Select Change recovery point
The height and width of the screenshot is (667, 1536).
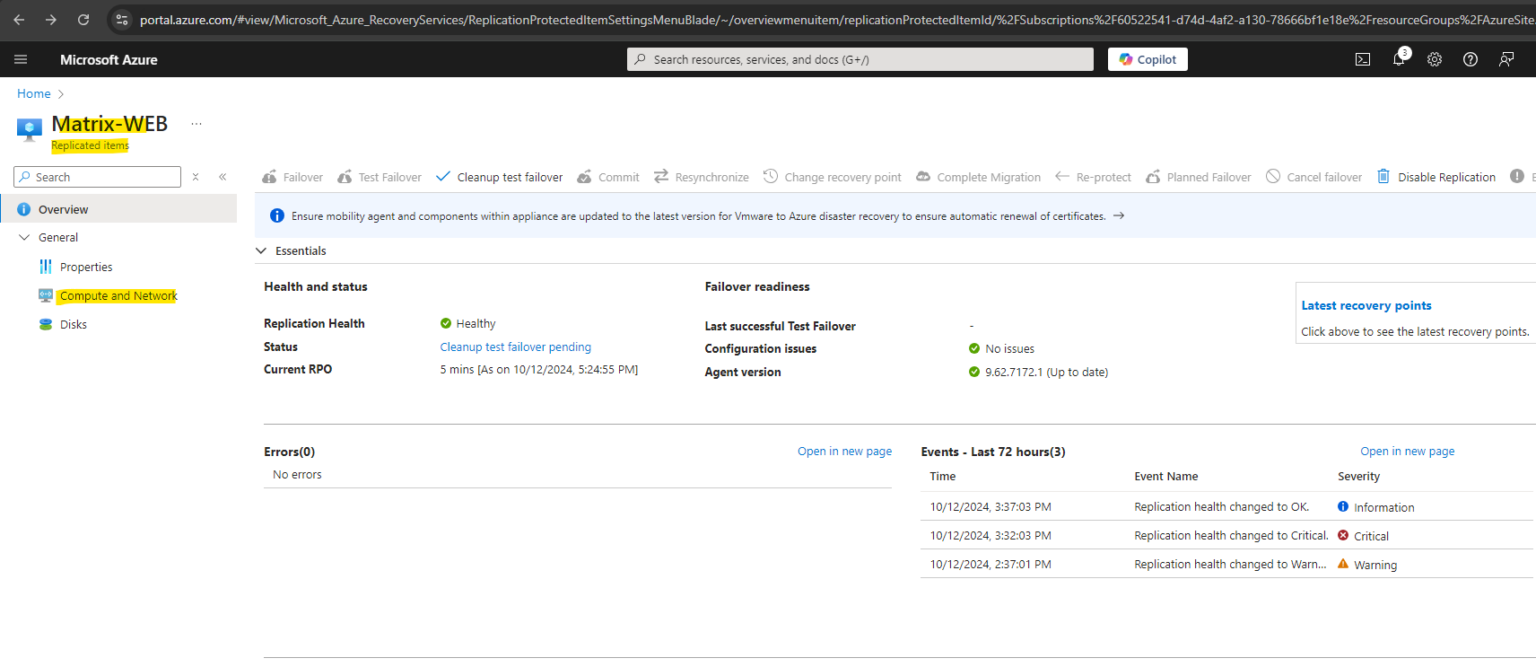click(x=832, y=176)
